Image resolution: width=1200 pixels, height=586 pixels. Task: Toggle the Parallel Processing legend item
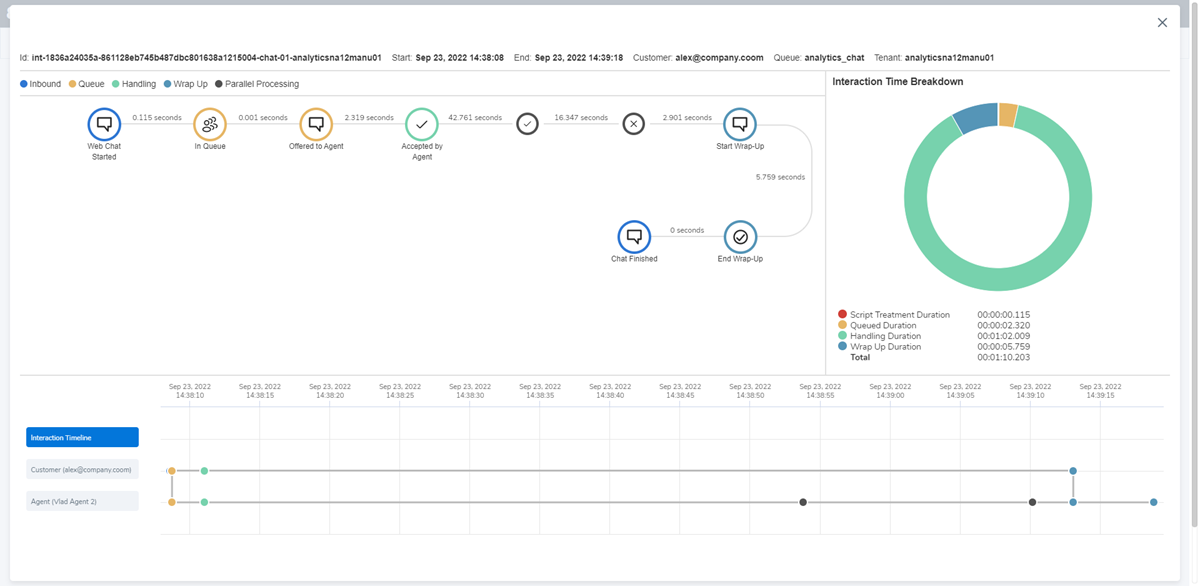(x=256, y=84)
